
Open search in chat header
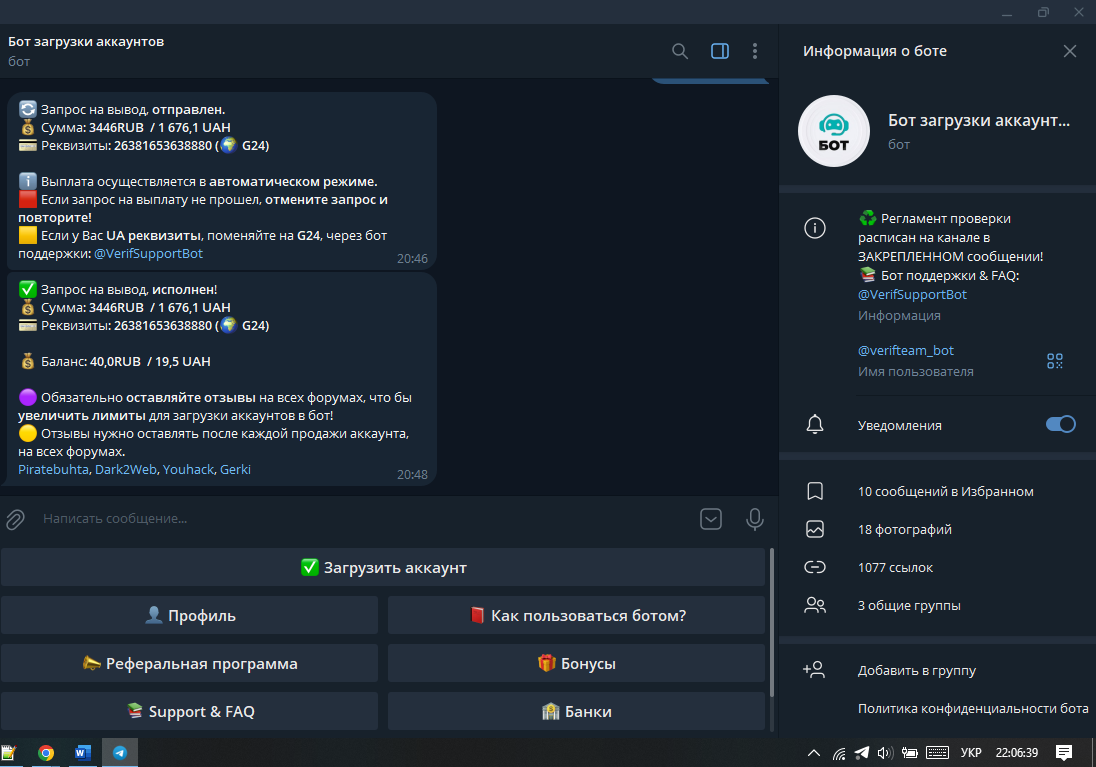[680, 51]
